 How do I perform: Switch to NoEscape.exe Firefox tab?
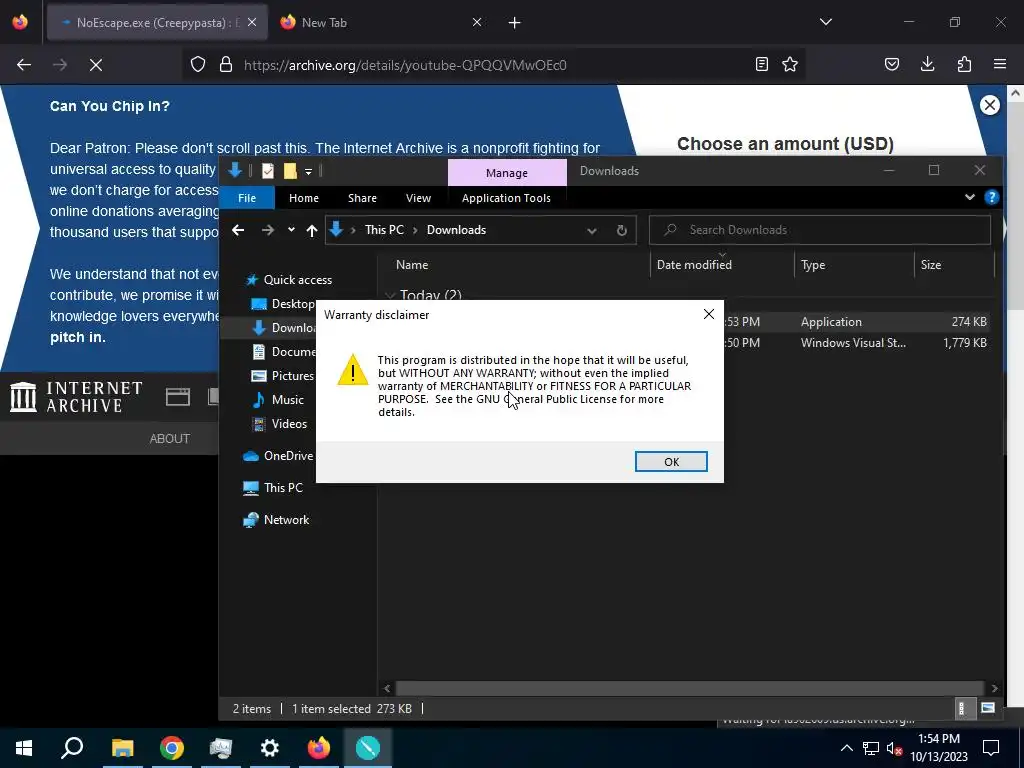157,23
